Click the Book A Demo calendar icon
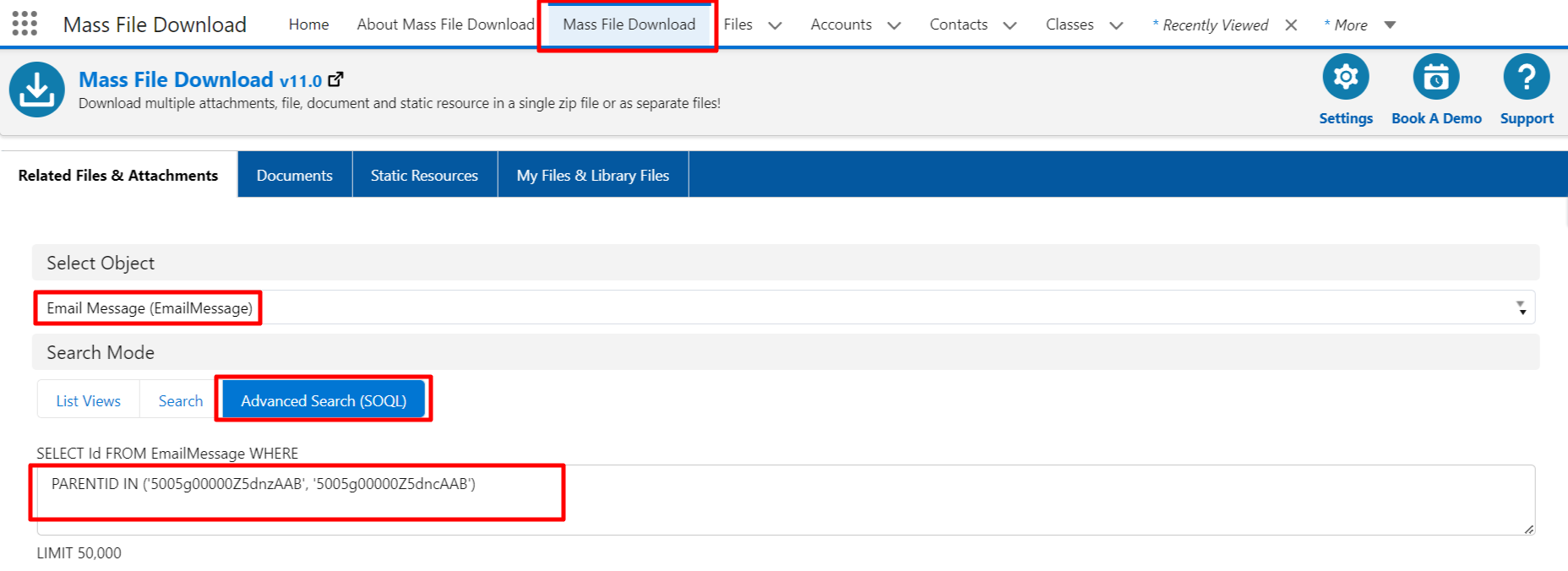 (1436, 77)
